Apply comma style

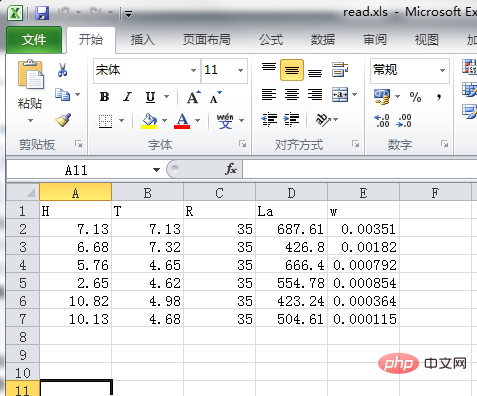click(439, 97)
